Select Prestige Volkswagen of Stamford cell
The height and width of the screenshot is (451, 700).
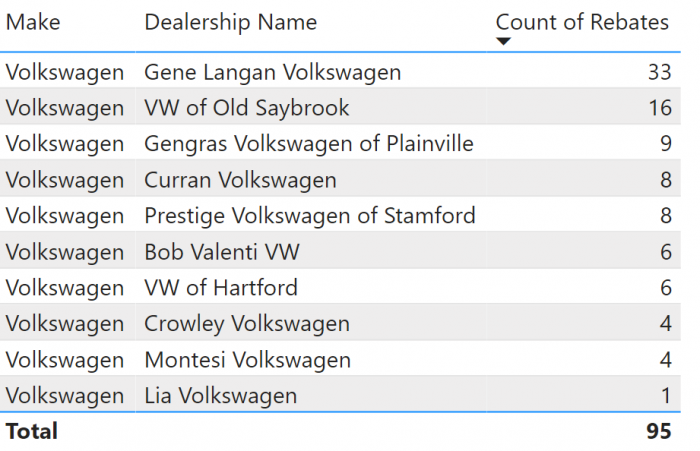coord(310,216)
